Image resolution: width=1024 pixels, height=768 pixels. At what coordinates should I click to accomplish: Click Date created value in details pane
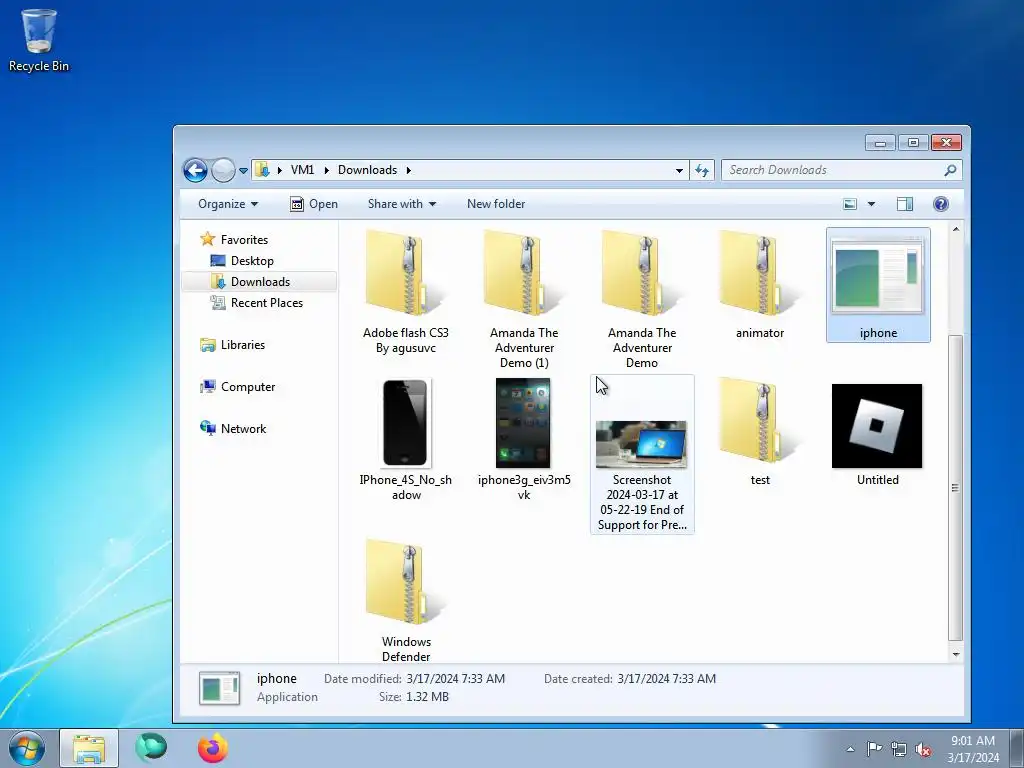click(x=666, y=679)
